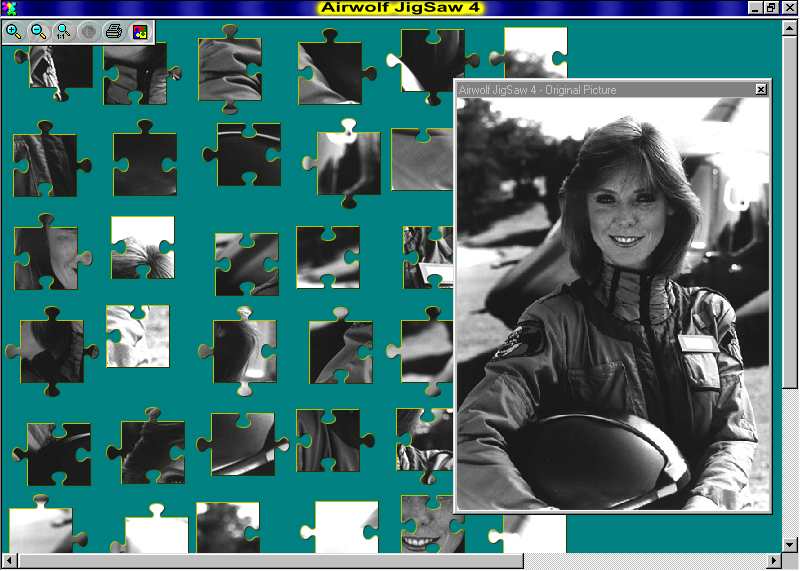800x571 pixels.
Task: Click the Original Picture window title bar
Action: coord(612,90)
